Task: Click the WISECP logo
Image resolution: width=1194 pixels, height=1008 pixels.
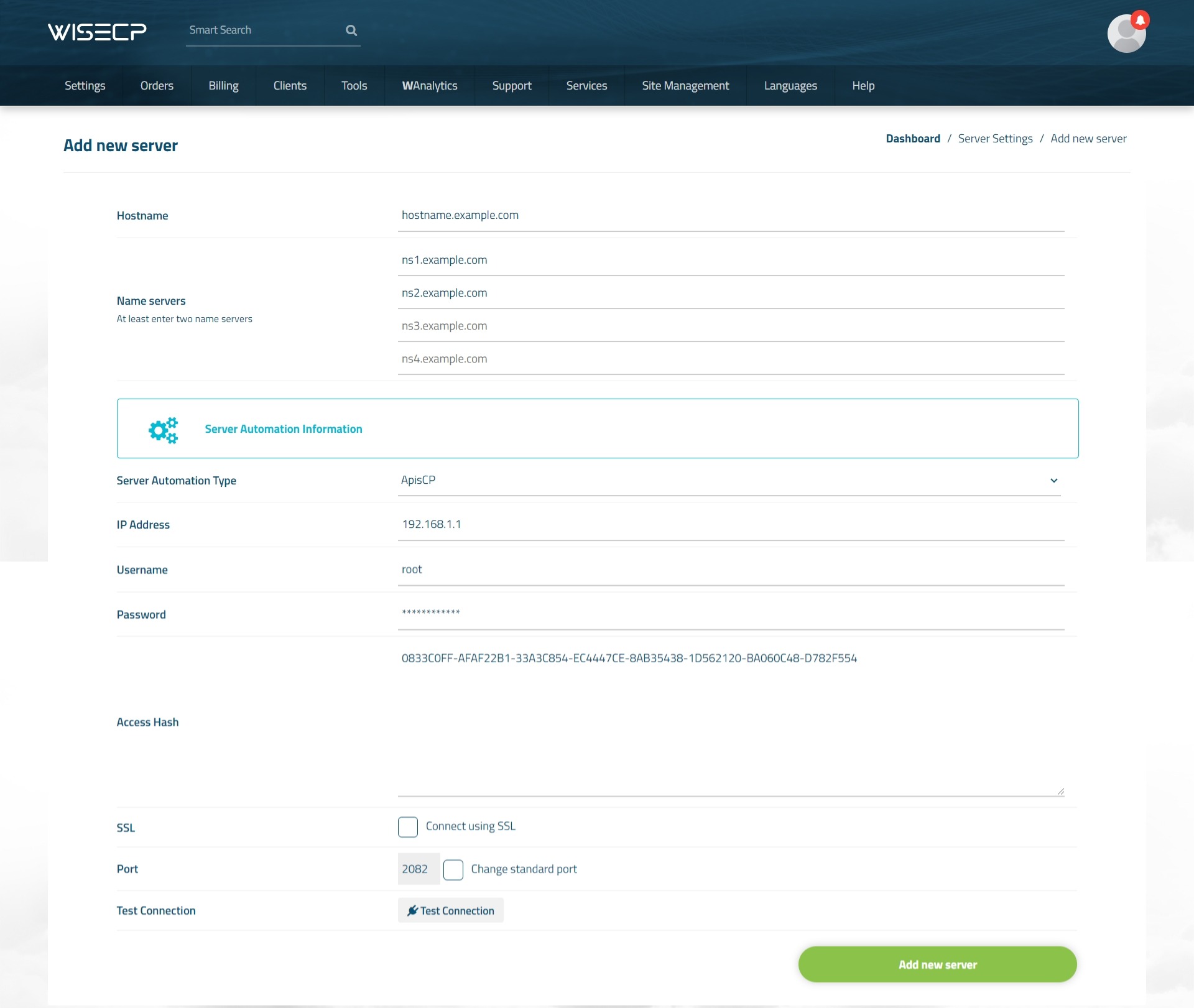Action: pyautogui.click(x=97, y=31)
